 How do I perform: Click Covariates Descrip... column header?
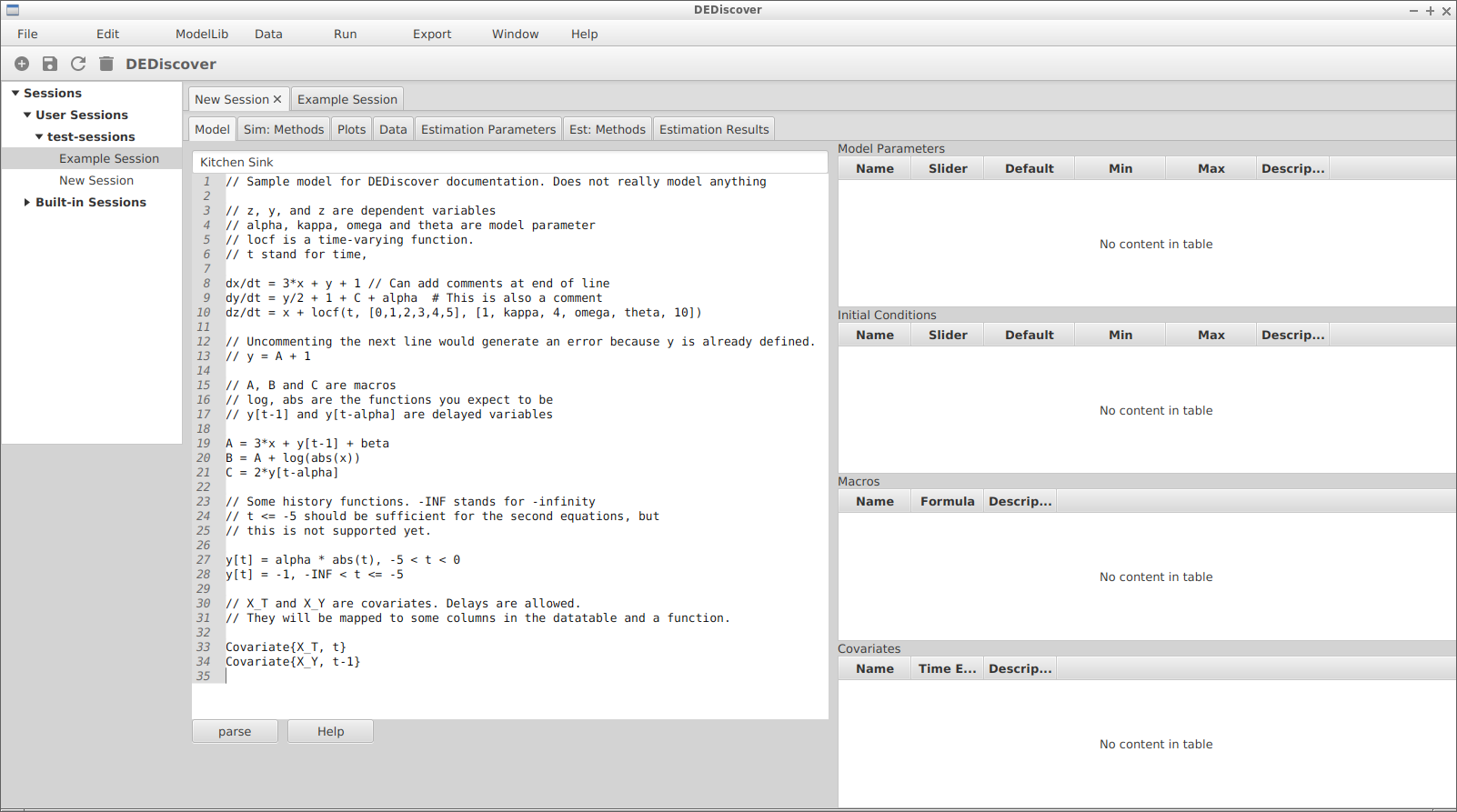pos(1020,668)
